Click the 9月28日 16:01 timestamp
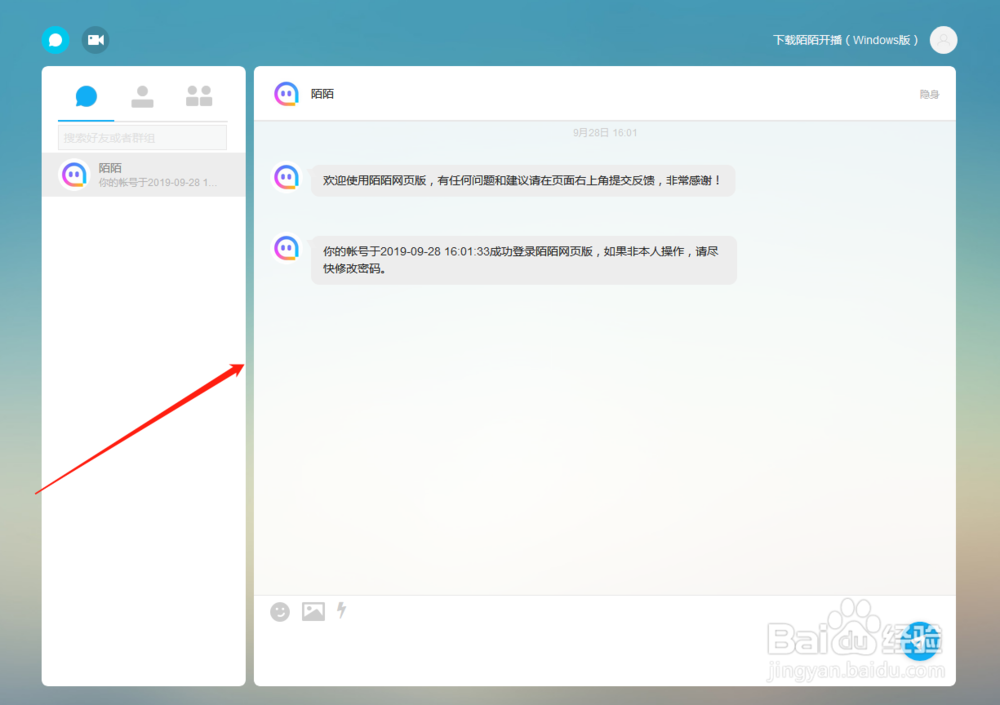The height and width of the screenshot is (705, 1000). [605, 133]
